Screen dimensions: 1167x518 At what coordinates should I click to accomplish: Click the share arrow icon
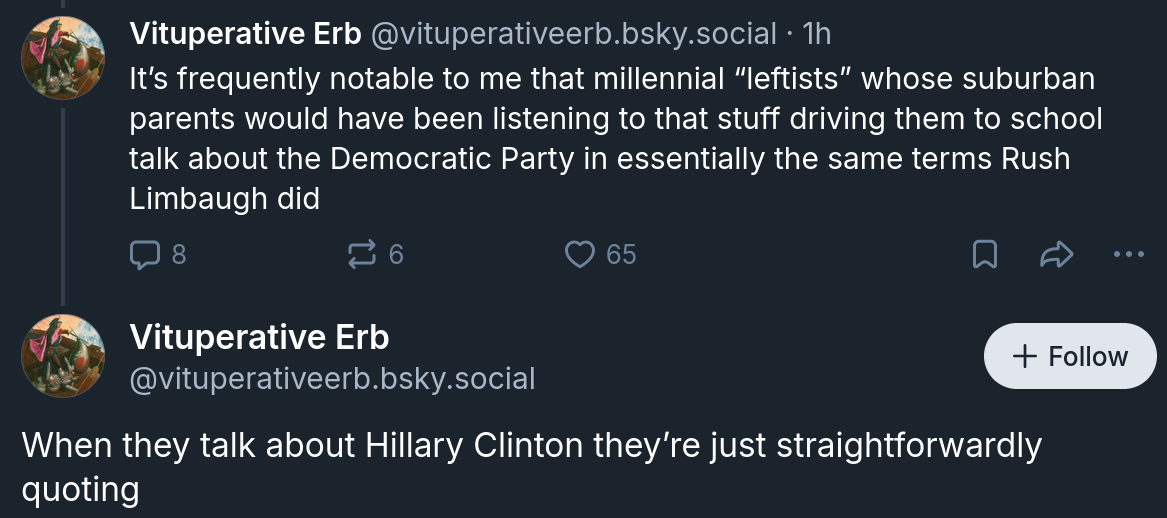click(x=1055, y=256)
